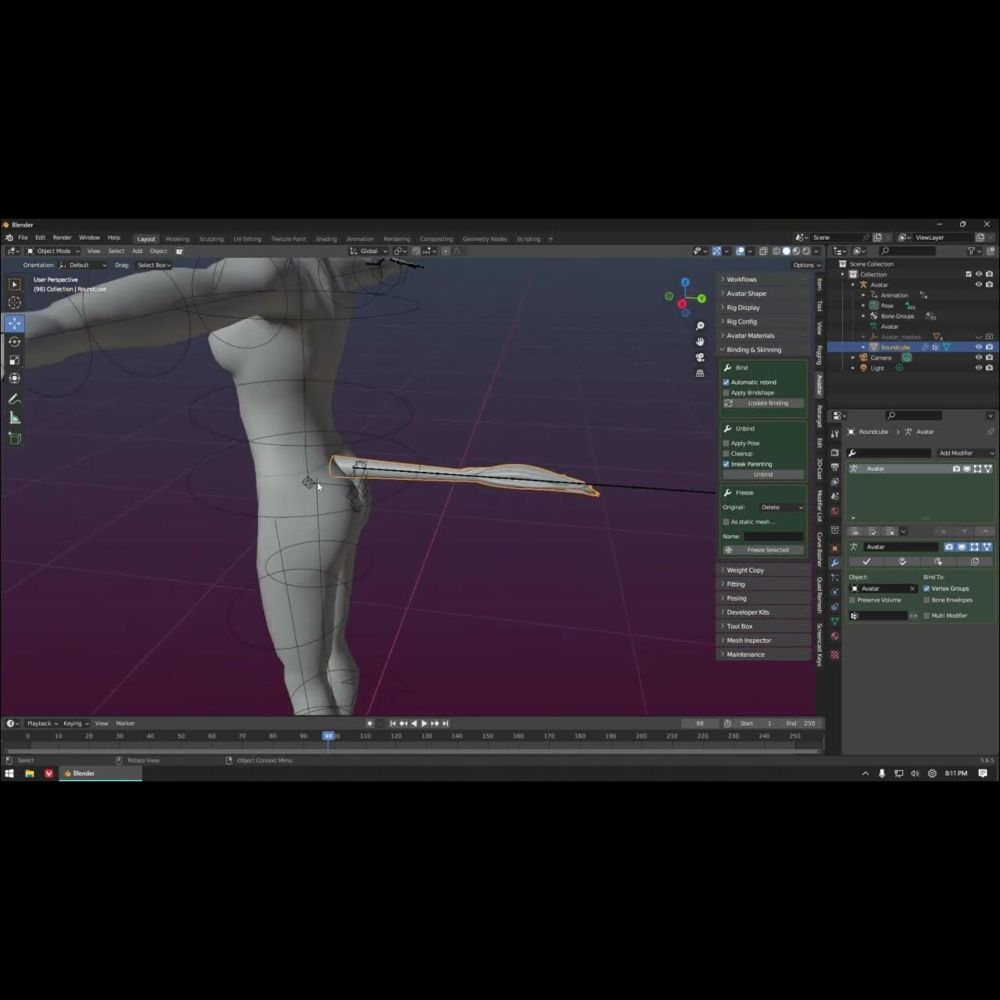This screenshot has height=1000, width=1000.
Task: Open the Add Modifier dropdown
Action: (966, 453)
